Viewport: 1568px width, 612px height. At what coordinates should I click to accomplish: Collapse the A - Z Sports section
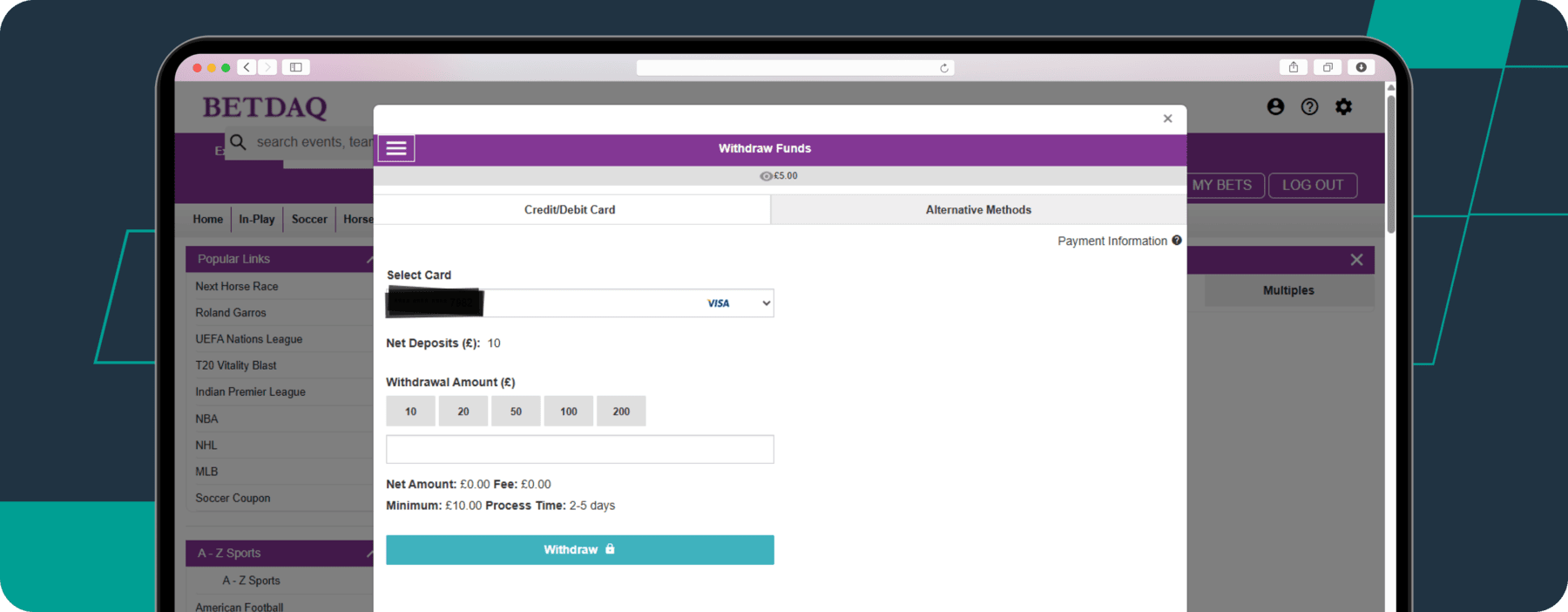tap(369, 553)
